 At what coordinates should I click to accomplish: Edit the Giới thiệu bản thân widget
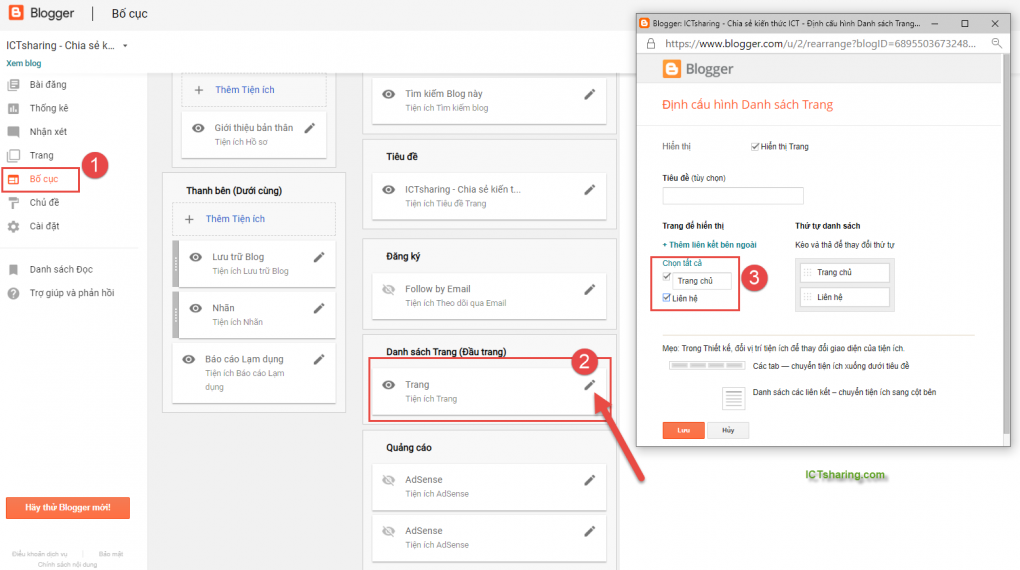(310, 128)
